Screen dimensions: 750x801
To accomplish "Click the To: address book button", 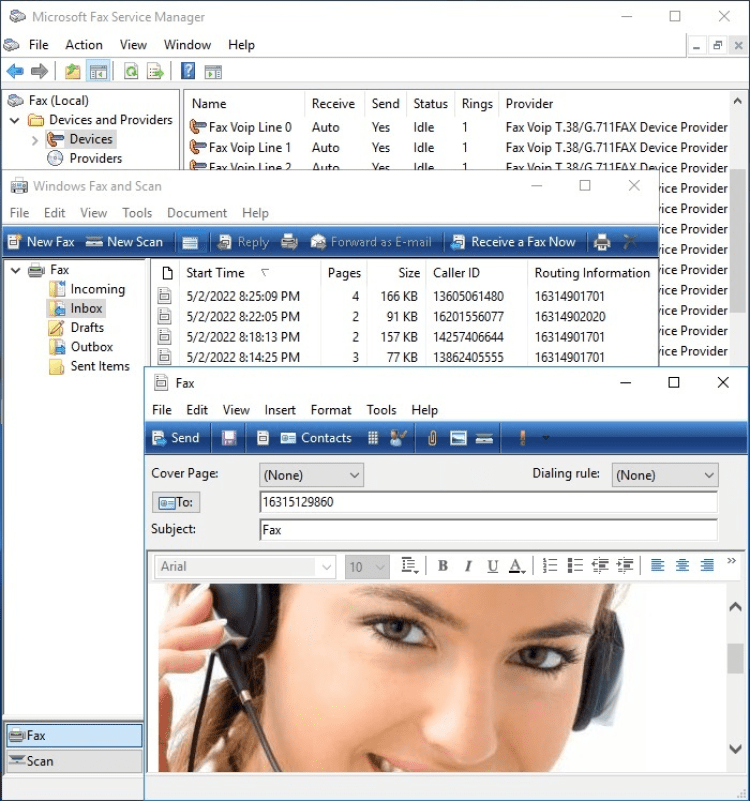I will 176,502.
